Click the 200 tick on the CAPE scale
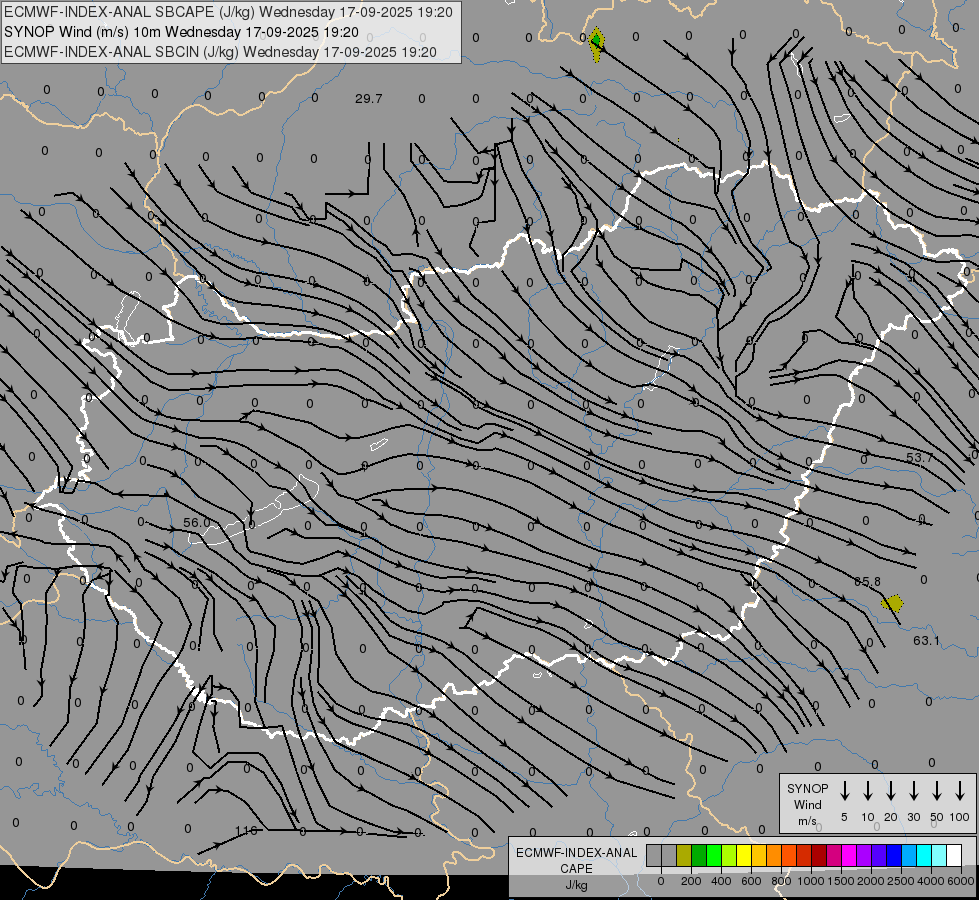 click(x=691, y=881)
